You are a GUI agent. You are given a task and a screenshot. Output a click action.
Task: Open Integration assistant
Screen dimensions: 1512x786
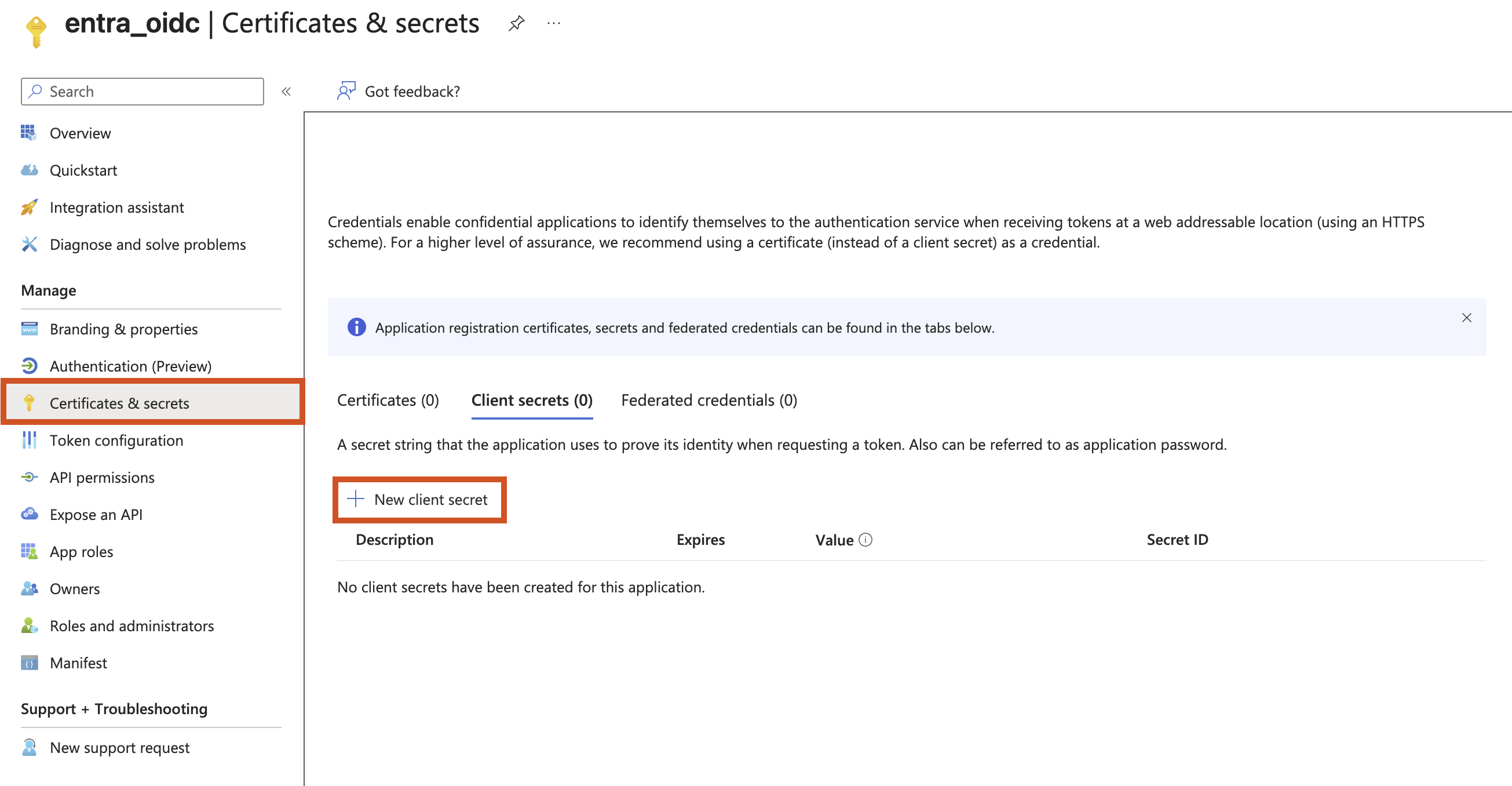[117, 208]
